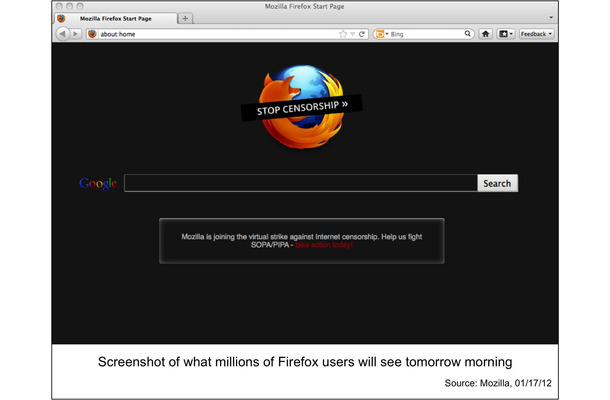The image size is (610, 400).
Task: Click the Firefox site identity icon in address bar
Action: (92, 34)
